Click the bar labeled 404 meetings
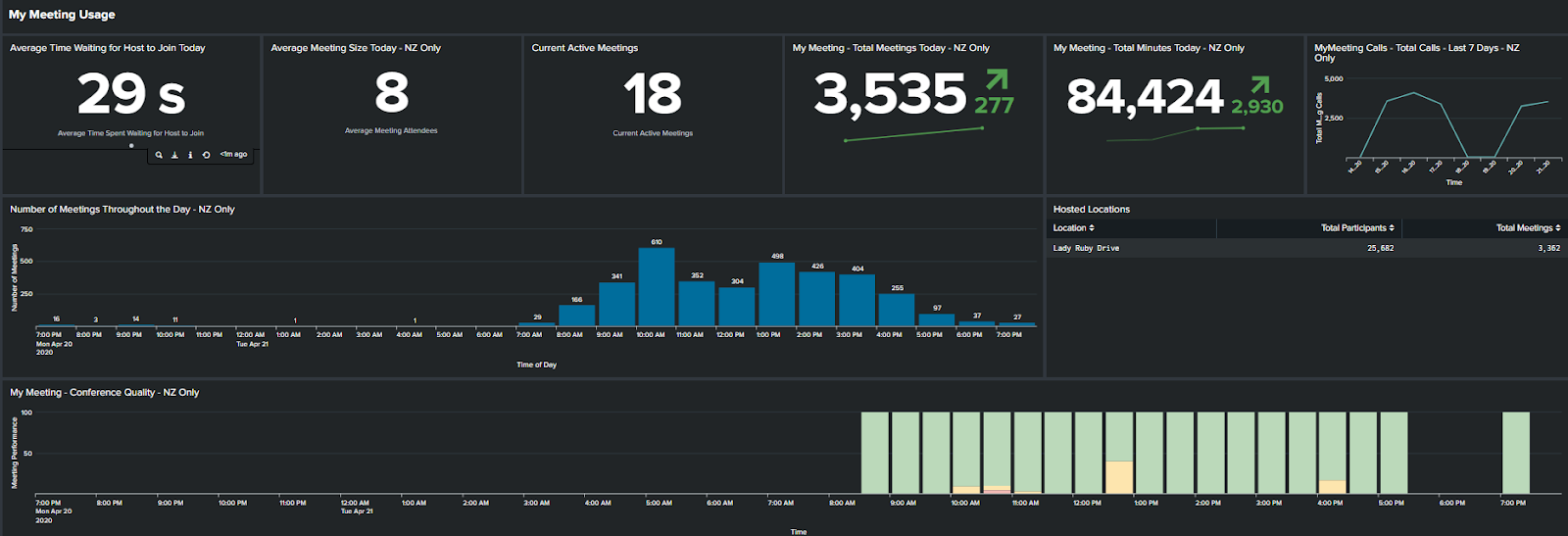The image size is (1568, 536). click(857, 301)
